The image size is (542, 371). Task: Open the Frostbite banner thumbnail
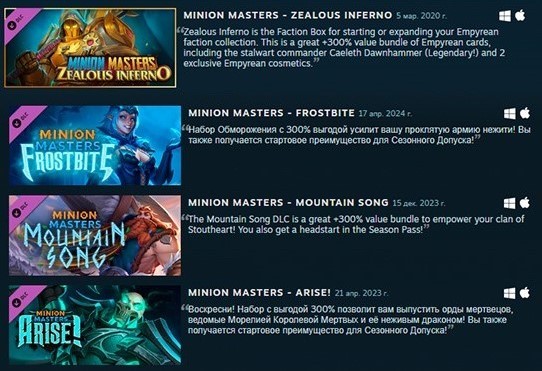[95, 146]
